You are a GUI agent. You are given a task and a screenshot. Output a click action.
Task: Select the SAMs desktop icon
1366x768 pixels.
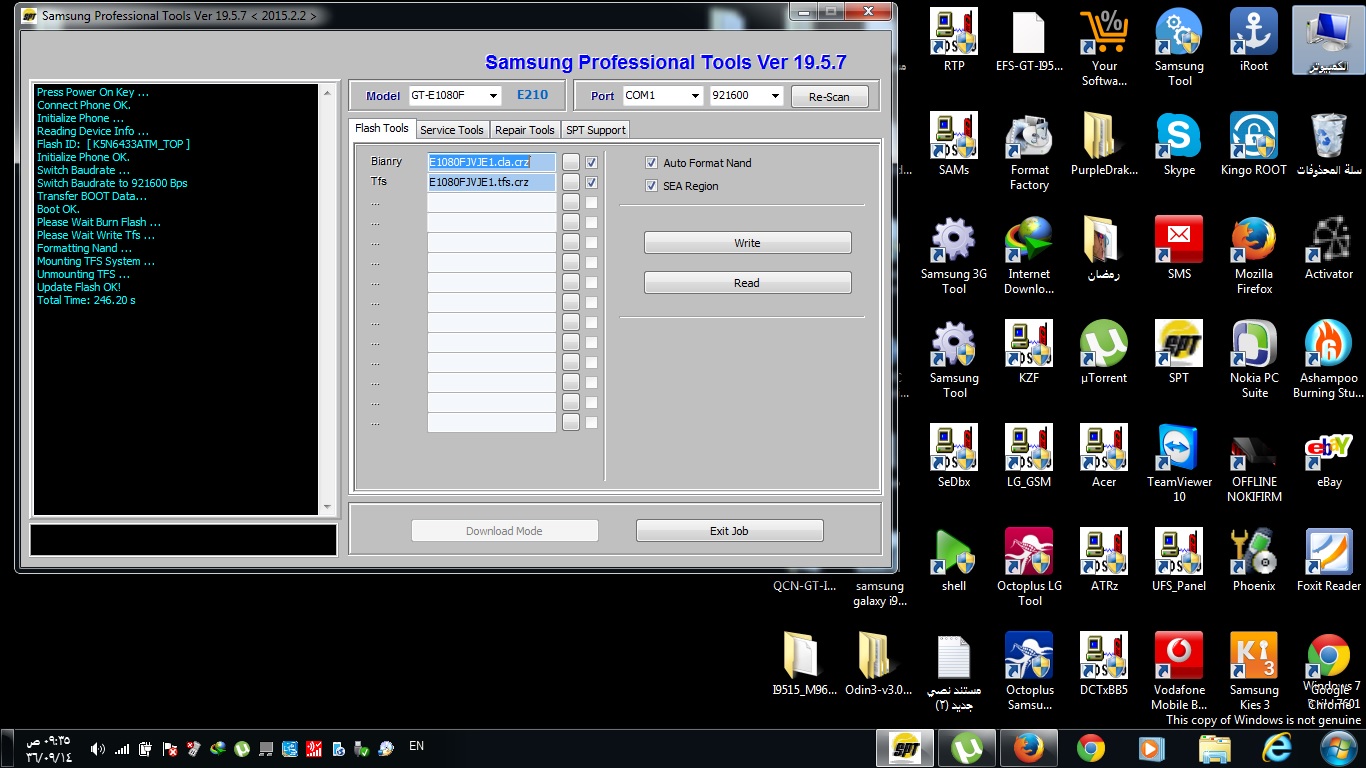tap(954, 144)
